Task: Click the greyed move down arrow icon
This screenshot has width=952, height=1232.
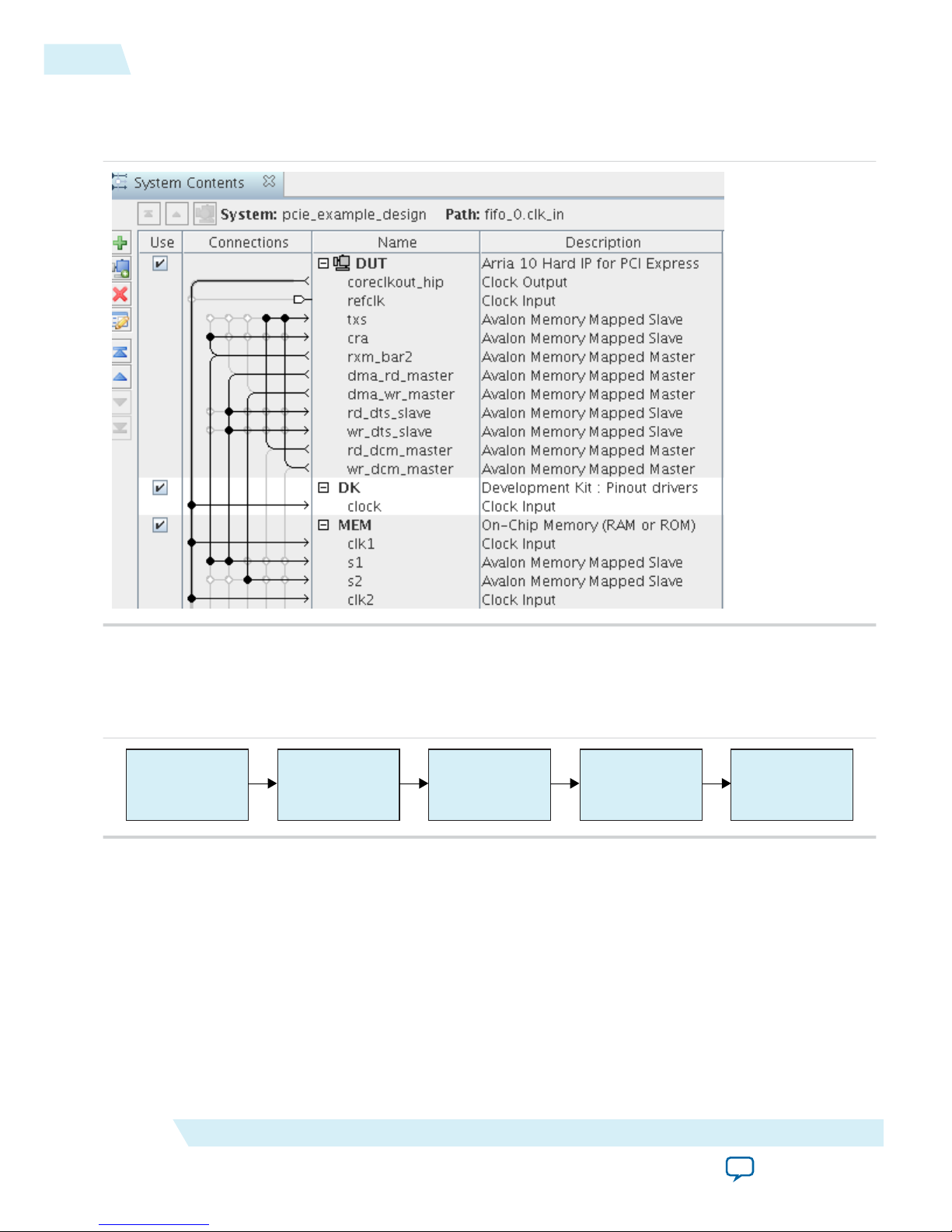Action: click(120, 403)
